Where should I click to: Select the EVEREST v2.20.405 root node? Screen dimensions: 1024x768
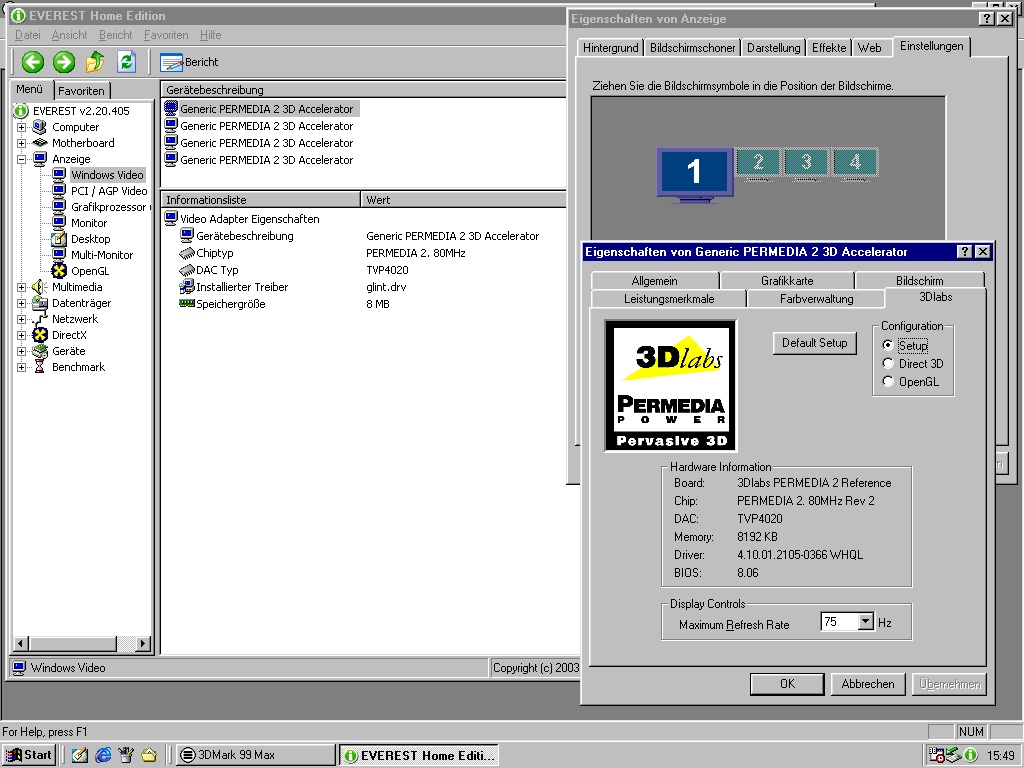coord(81,111)
